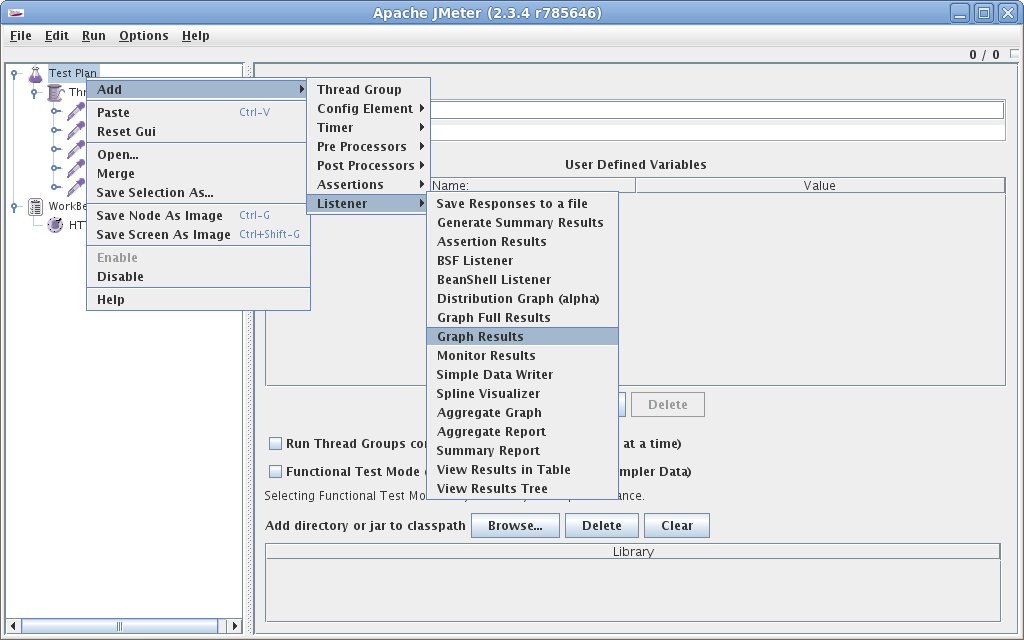This screenshot has height=640, width=1024.
Task: Expand the Assertions submenu
Action: [x=368, y=184]
